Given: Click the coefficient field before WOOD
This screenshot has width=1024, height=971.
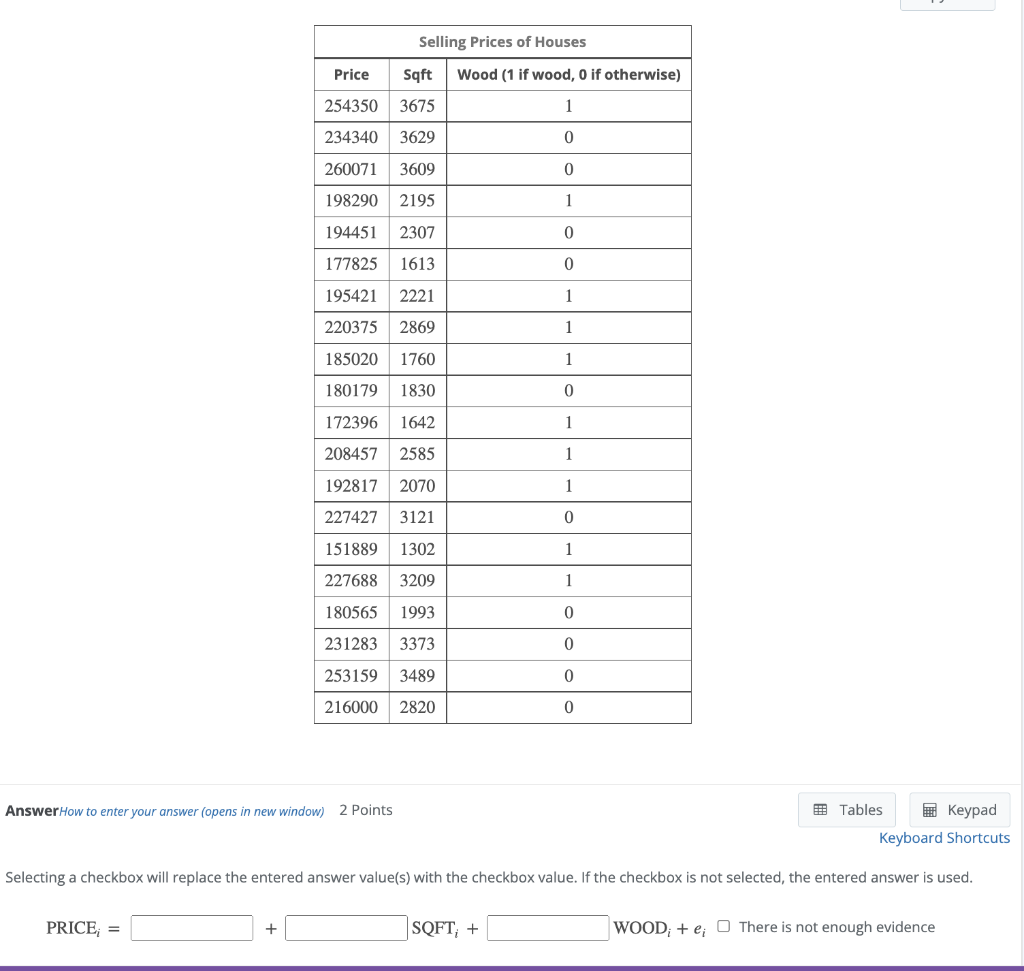Looking at the screenshot, I should (x=548, y=927).
